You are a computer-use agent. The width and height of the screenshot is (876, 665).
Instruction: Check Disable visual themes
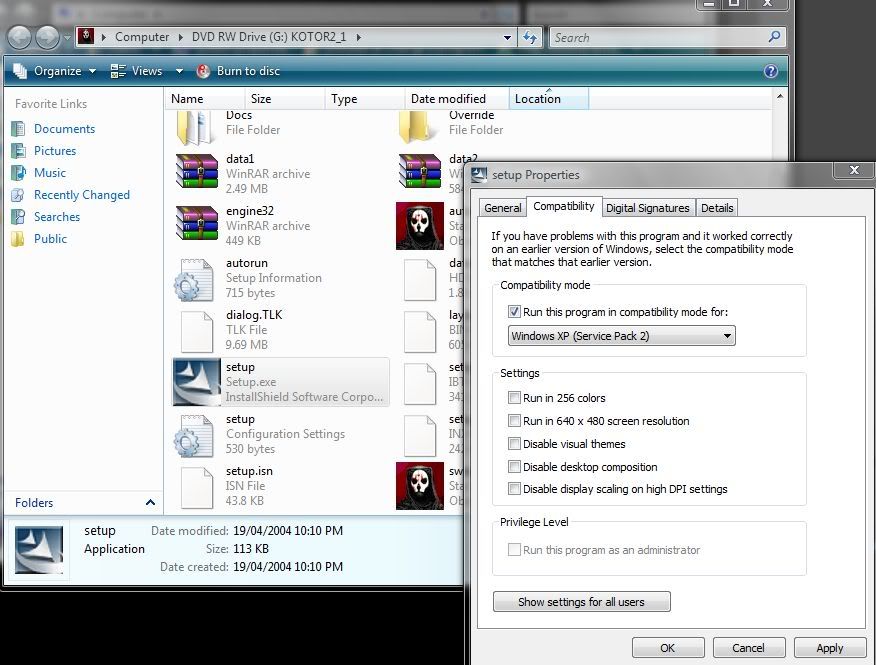(x=514, y=444)
